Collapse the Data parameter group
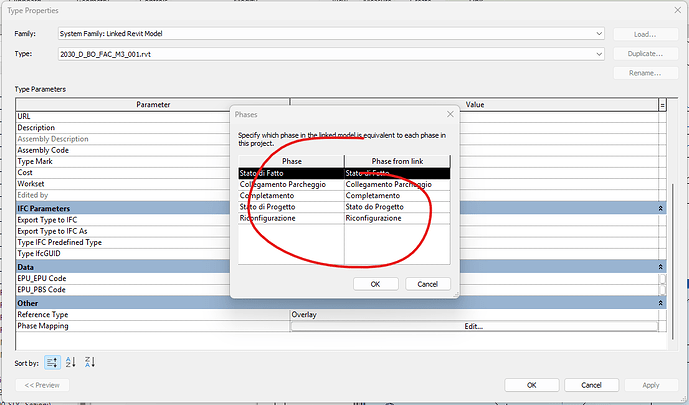Screen dimensions: 689x405 [661, 267]
